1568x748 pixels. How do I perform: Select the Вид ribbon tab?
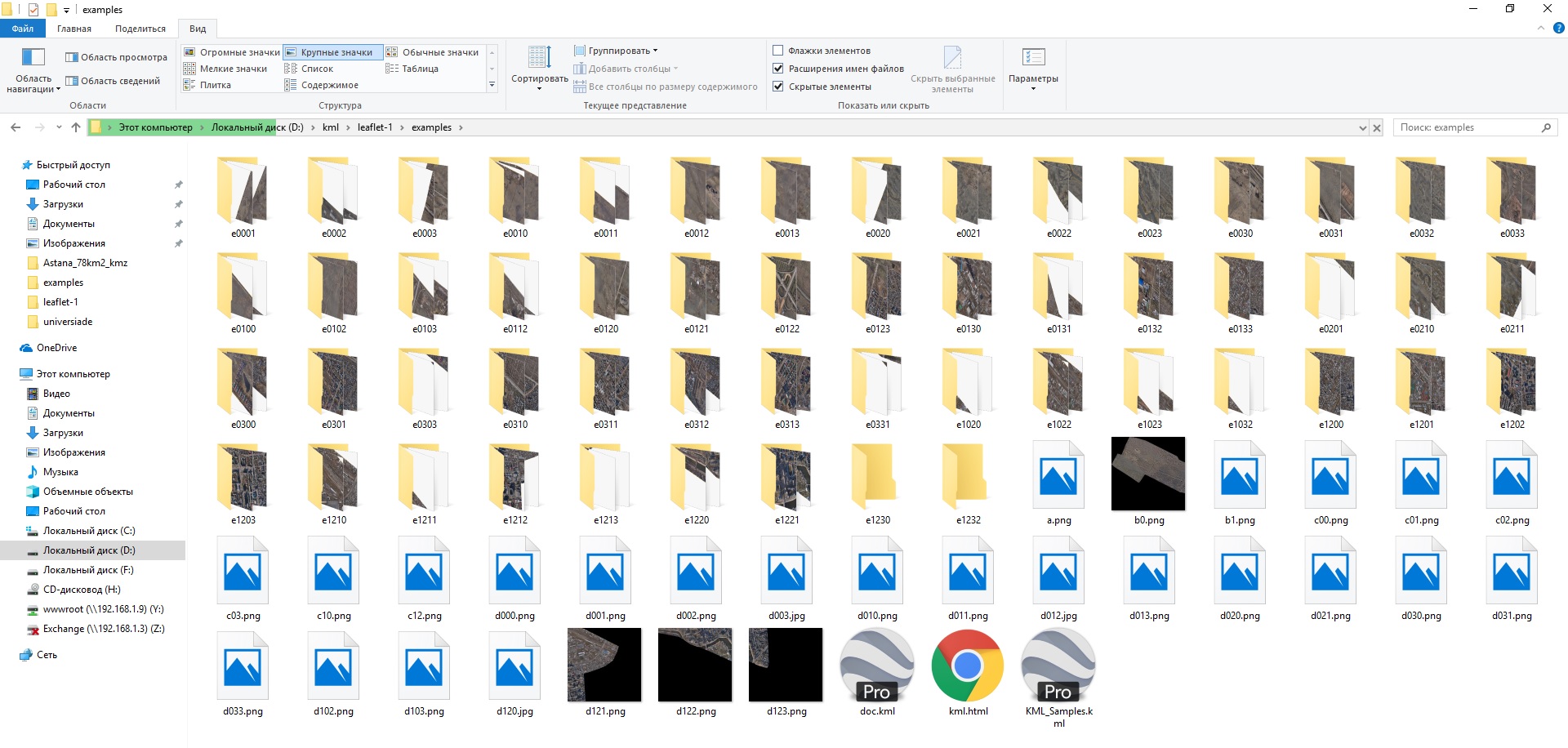click(x=198, y=29)
